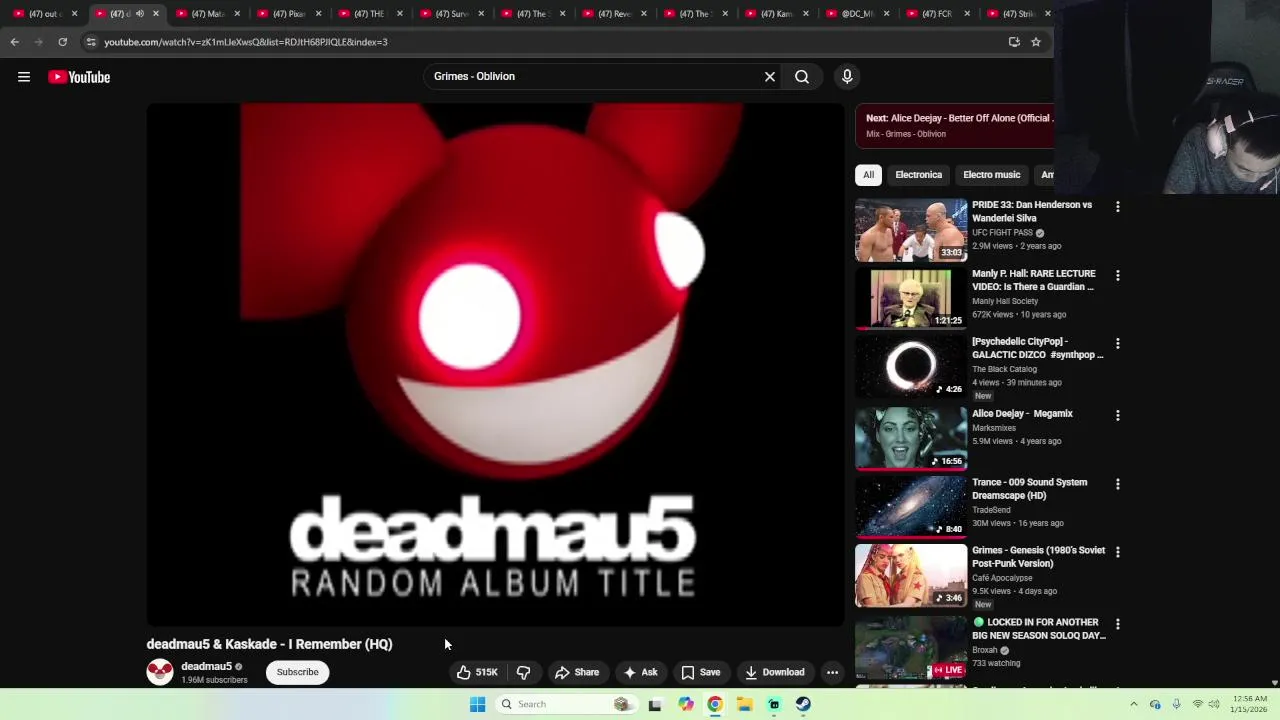This screenshot has width=1280, height=720.
Task: Open more actions ellipsis under the video
Action: [x=832, y=672]
